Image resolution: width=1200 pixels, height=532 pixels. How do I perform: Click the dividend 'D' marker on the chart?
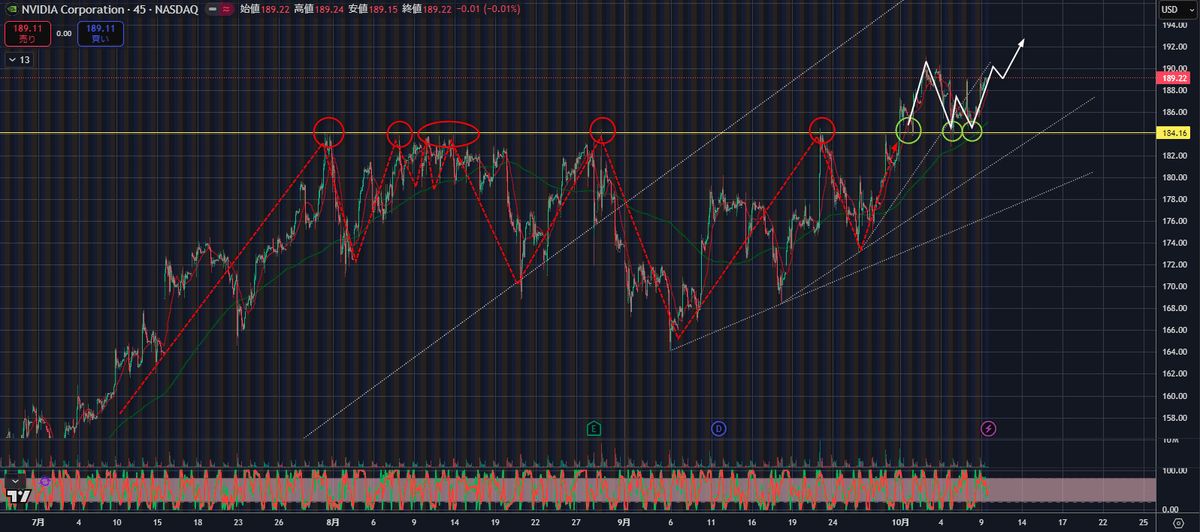click(718, 429)
